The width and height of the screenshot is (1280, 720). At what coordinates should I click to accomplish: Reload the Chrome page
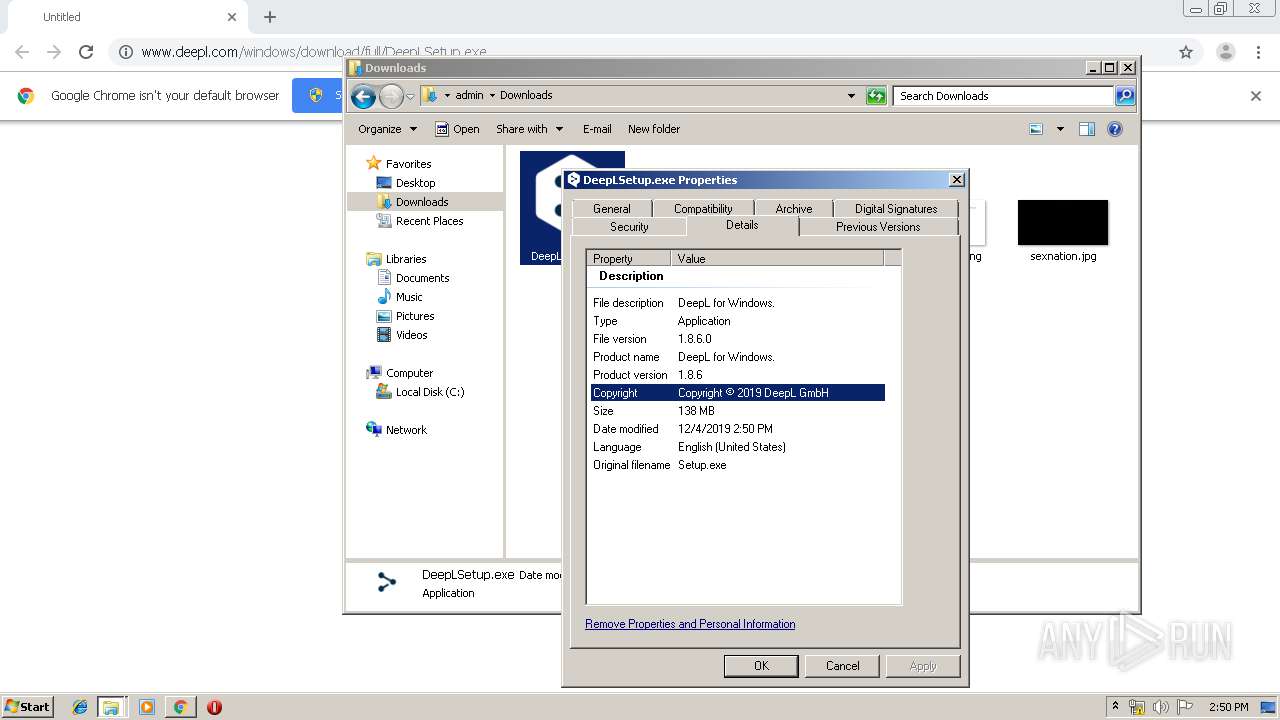coord(86,52)
